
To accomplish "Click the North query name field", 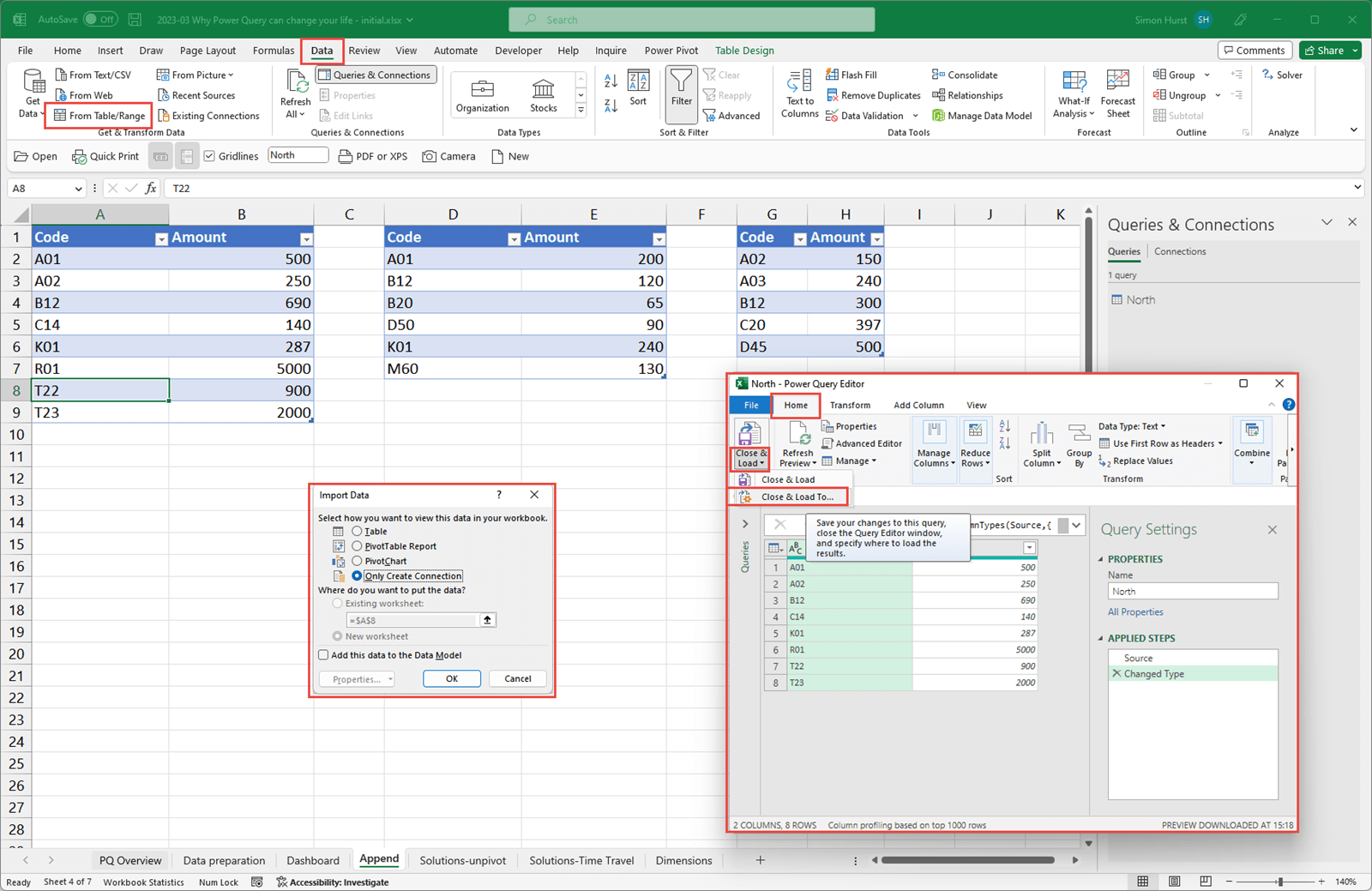I will [x=1192, y=591].
